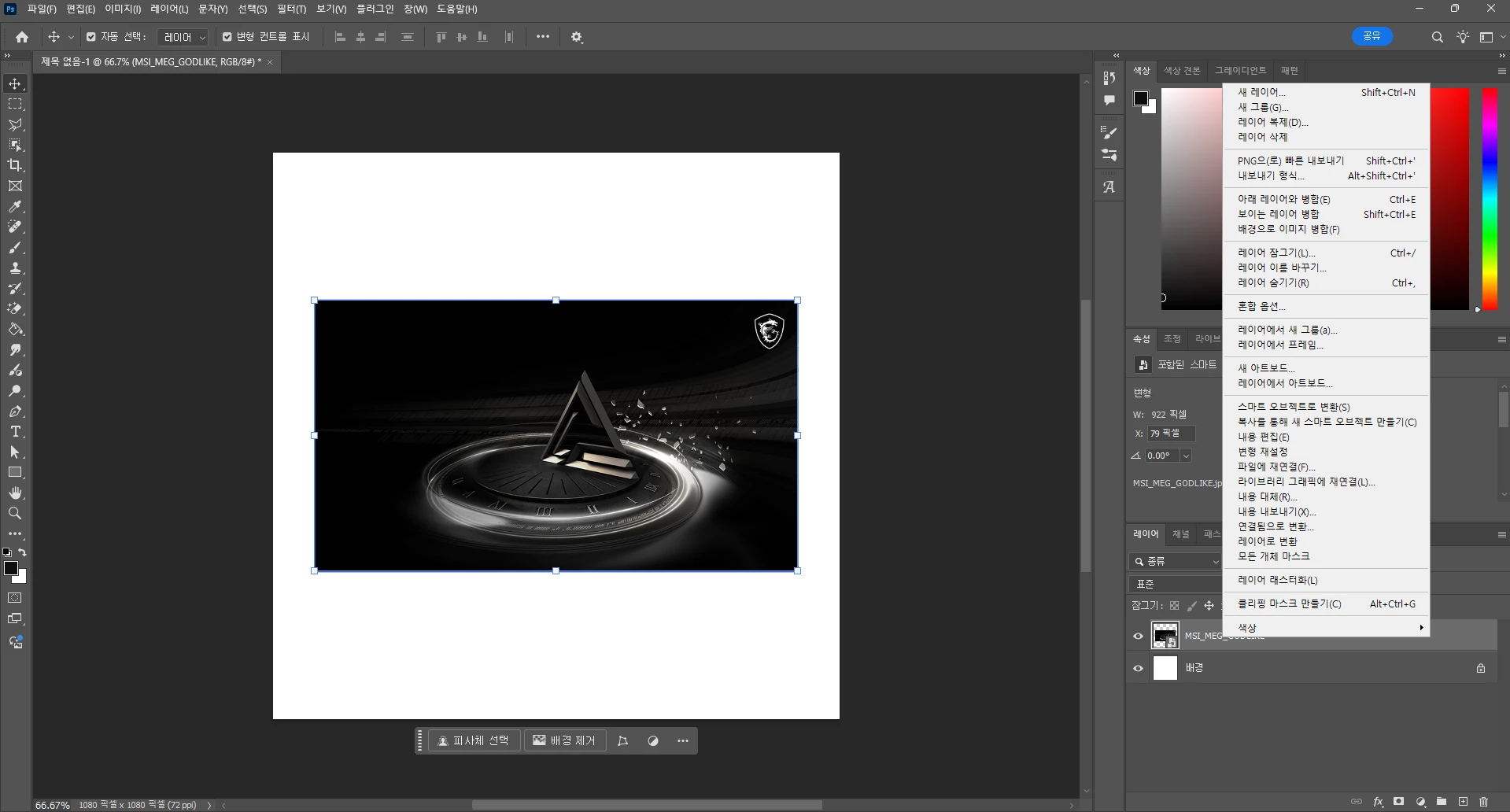Hide the MSI_MEG_GODLIKE layer with its eye icon
The height and width of the screenshot is (812, 1510).
(1138, 636)
